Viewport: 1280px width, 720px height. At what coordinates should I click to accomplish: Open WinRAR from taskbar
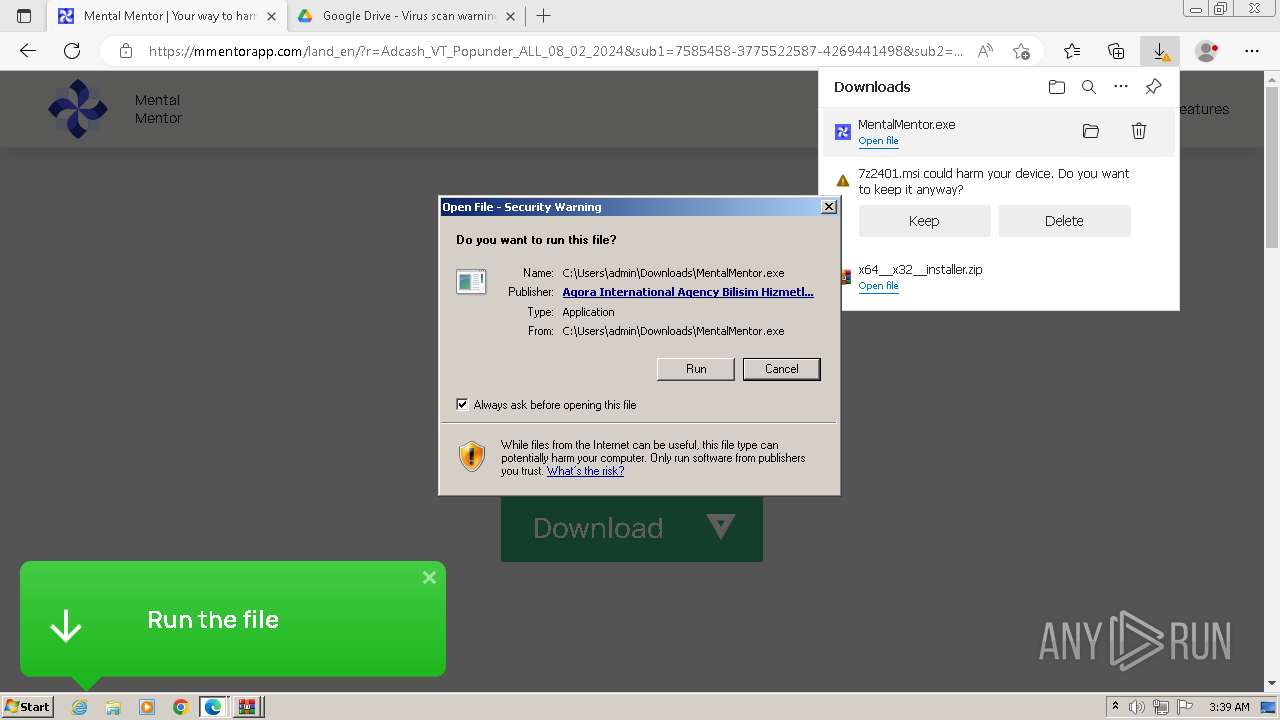coord(246,707)
